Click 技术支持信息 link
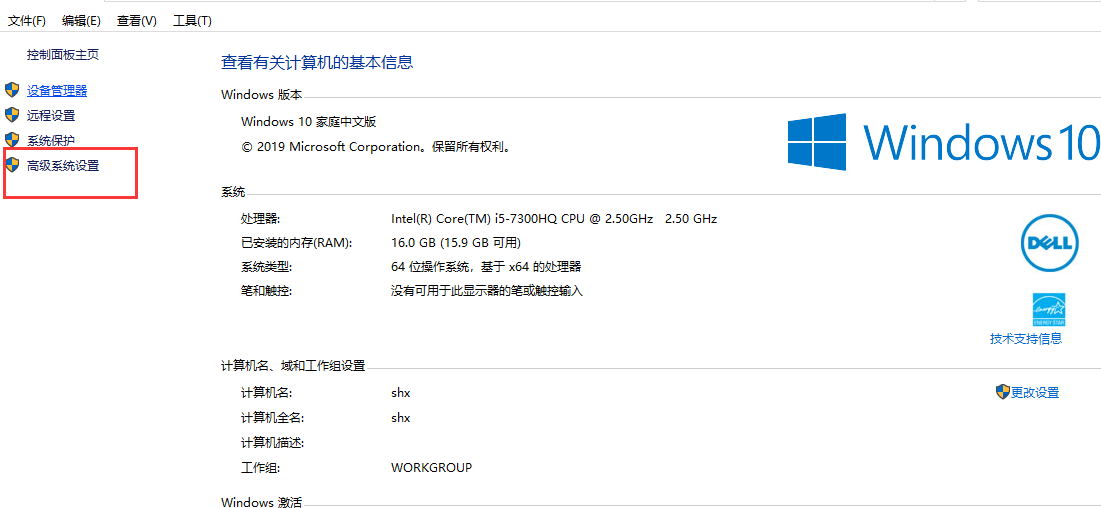 pos(1026,339)
